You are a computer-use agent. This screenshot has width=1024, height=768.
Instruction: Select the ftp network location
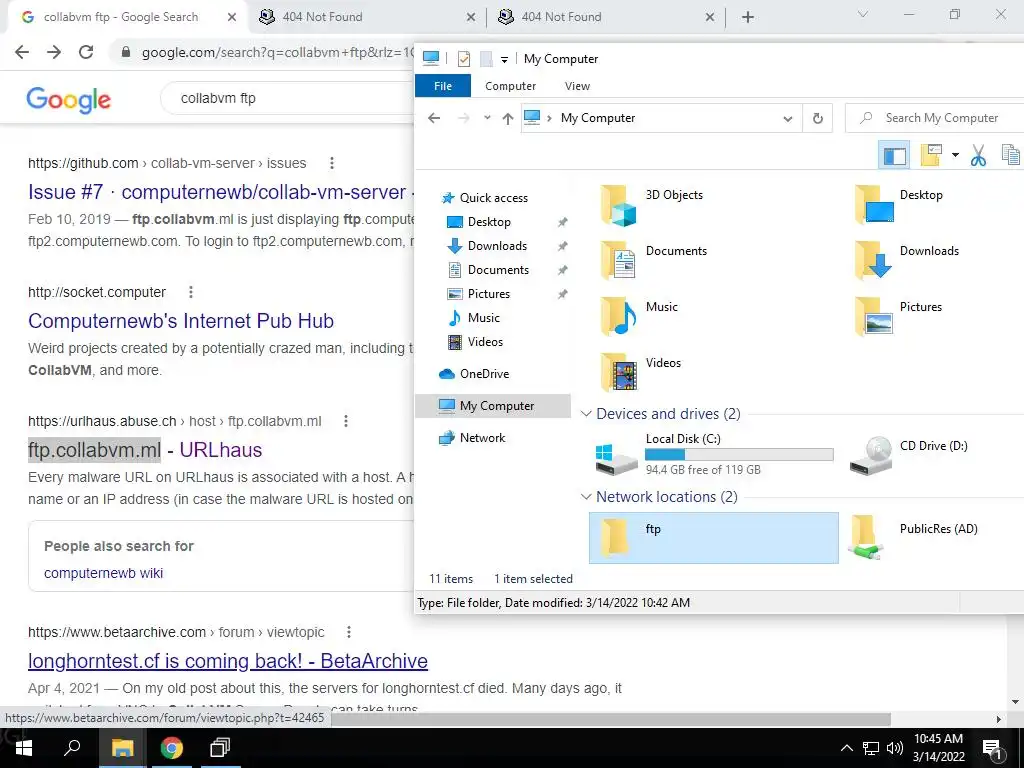point(714,537)
